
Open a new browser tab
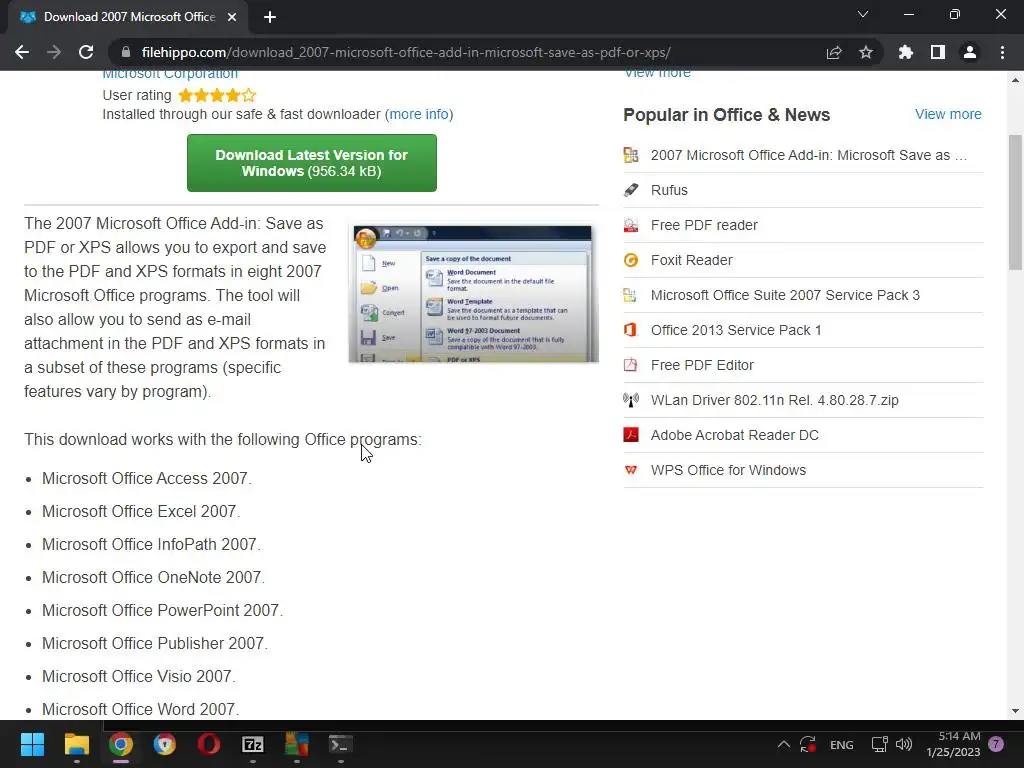pyautogui.click(x=270, y=17)
